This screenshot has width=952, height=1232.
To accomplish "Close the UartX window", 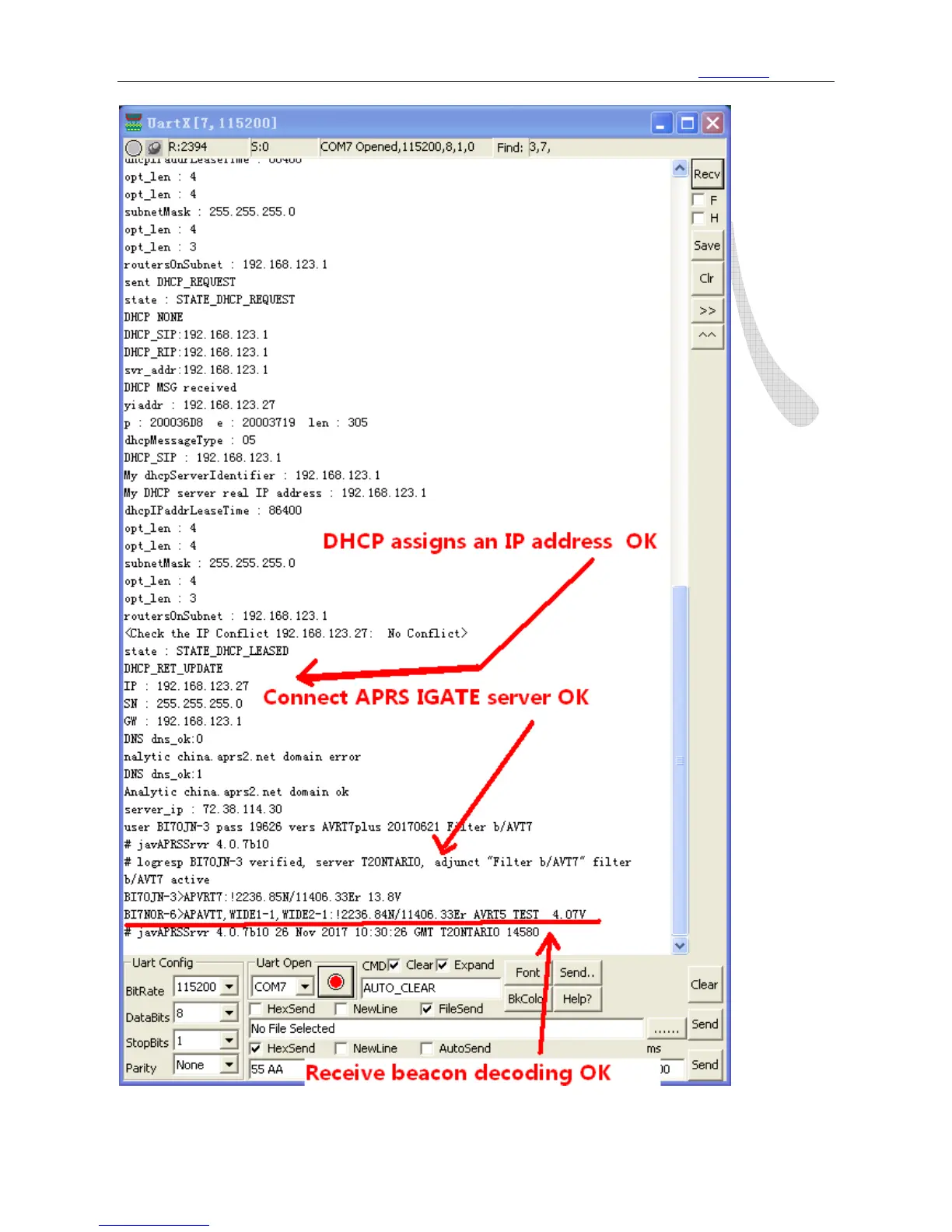I will point(712,123).
